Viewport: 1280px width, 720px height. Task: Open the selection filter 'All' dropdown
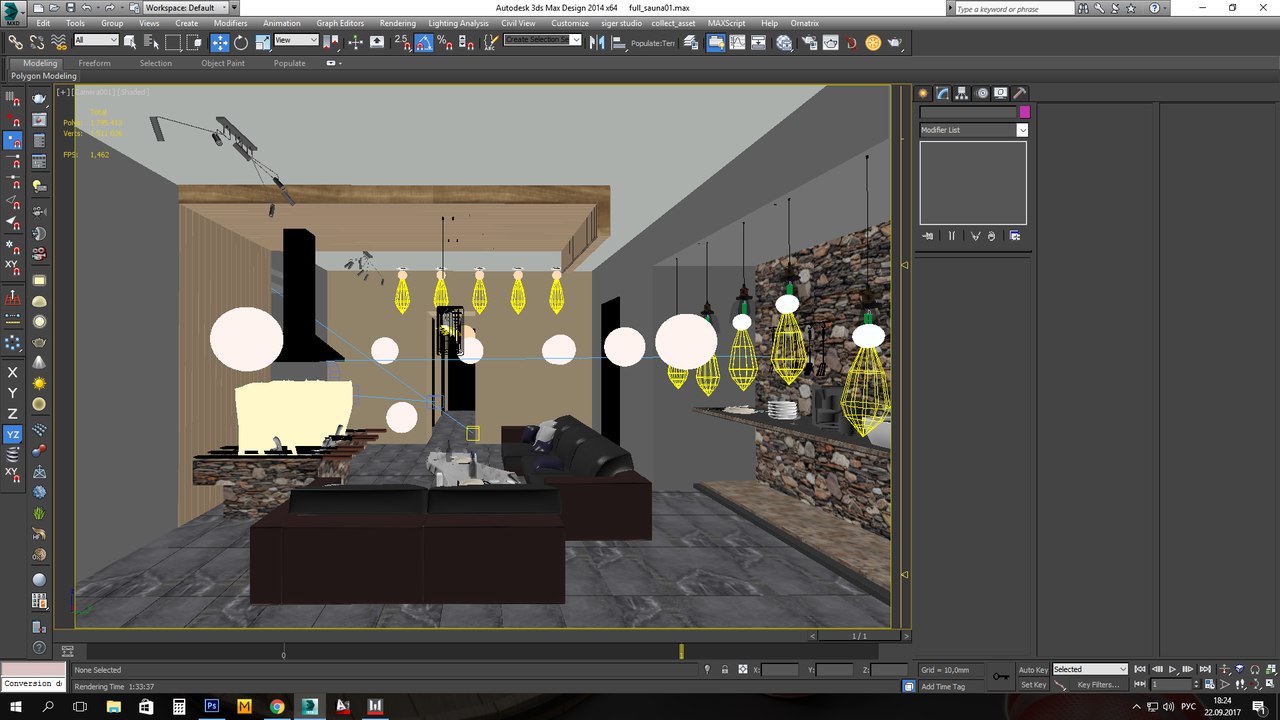click(96, 40)
